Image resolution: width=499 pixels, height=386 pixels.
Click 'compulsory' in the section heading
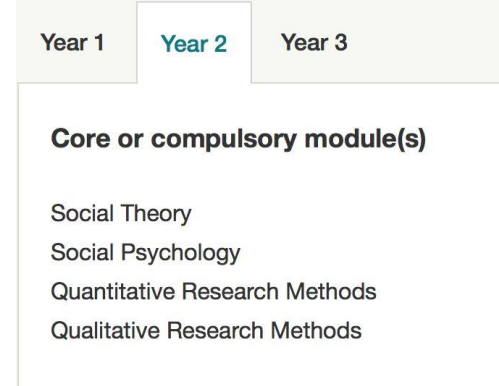tap(224, 140)
